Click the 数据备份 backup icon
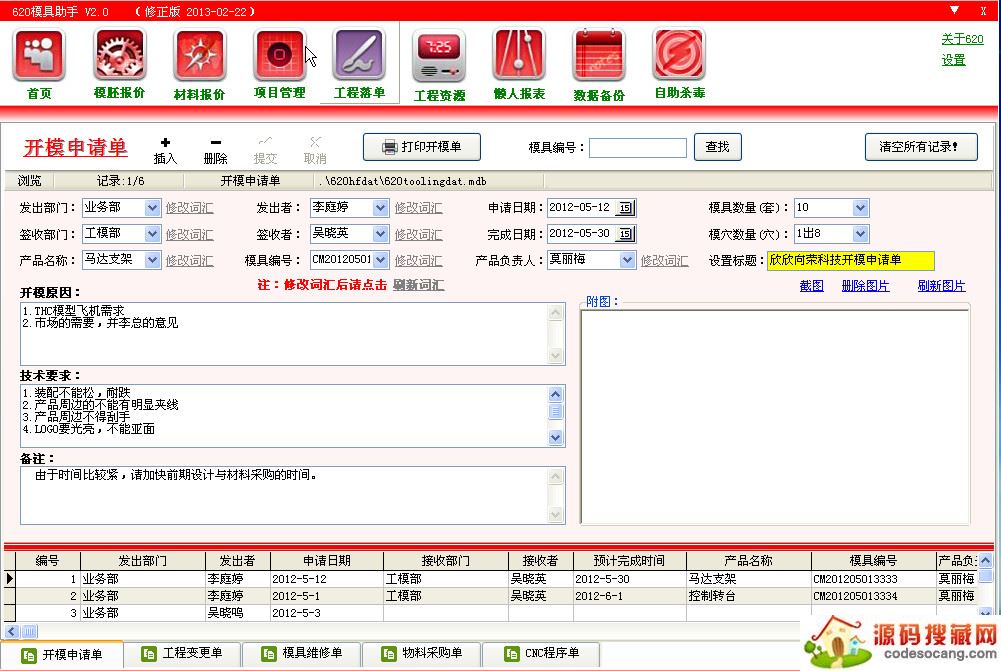 tap(599, 58)
